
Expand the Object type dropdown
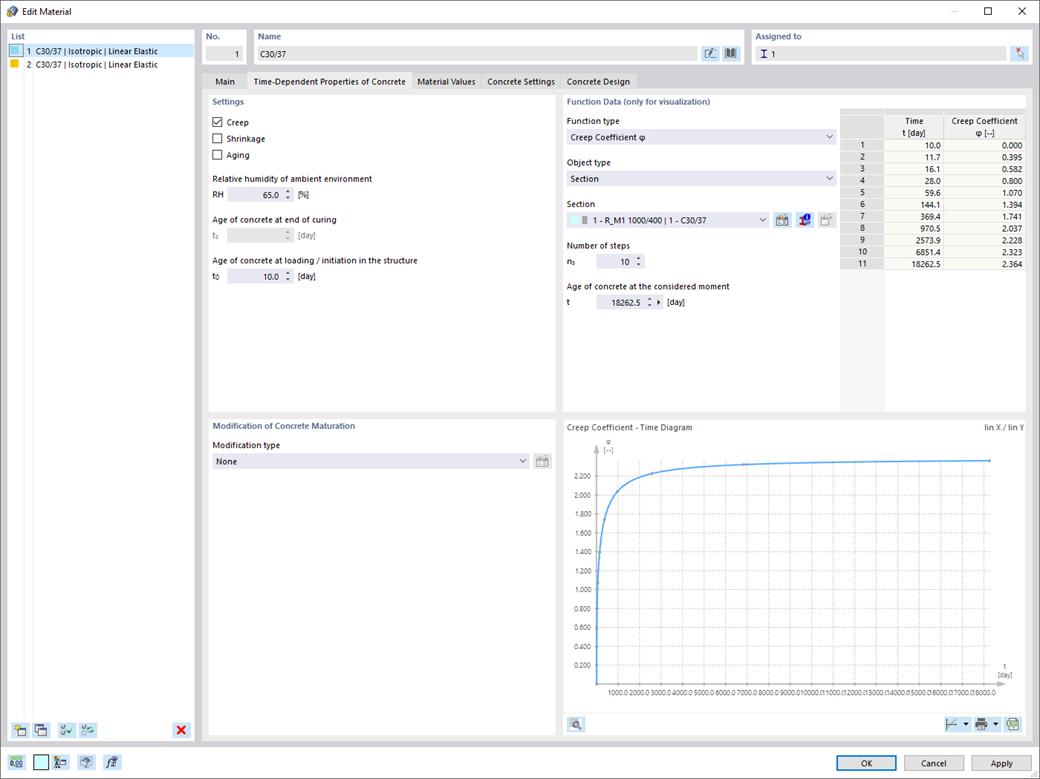[x=701, y=178]
